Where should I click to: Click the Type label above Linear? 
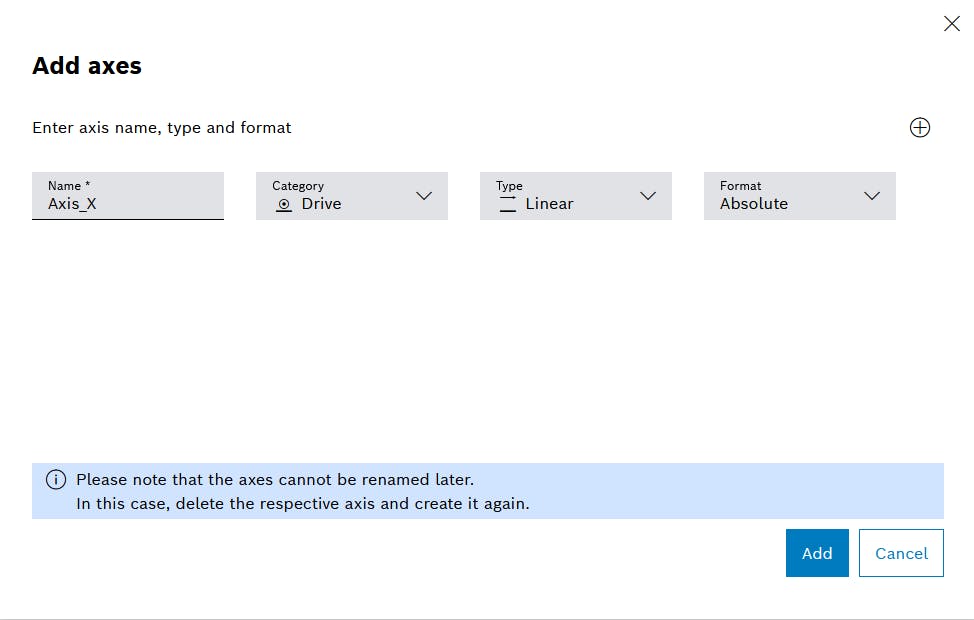pyautogui.click(x=509, y=186)
